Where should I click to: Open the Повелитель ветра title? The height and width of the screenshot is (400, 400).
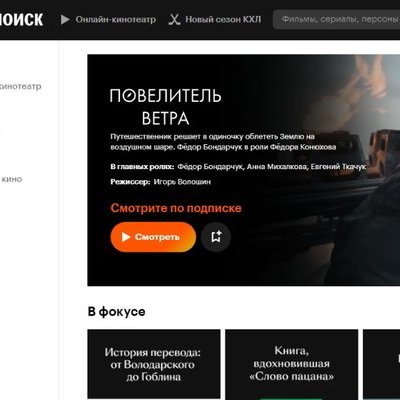tap(165, 107)
